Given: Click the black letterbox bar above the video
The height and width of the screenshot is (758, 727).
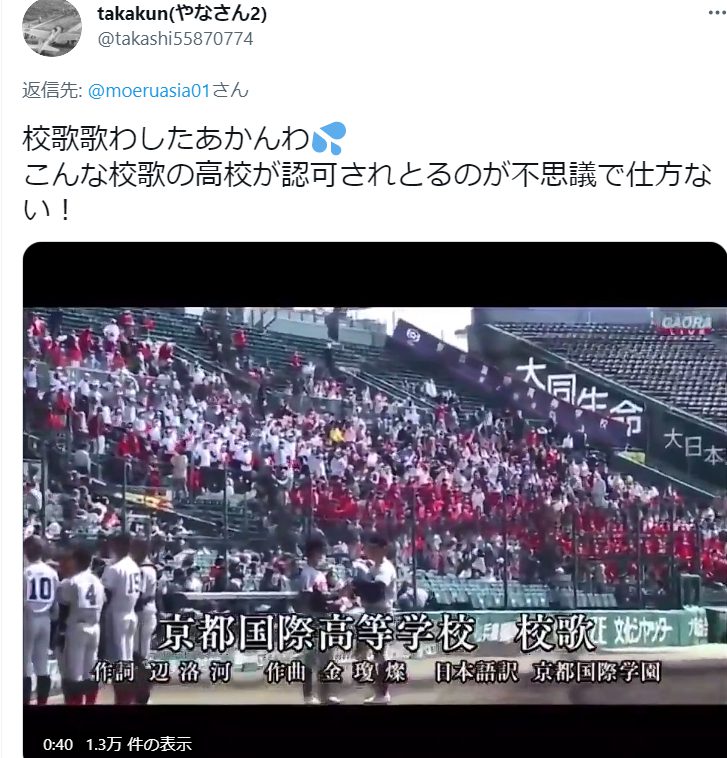Looking at the screenshot, I should click(x=375, y=275).
